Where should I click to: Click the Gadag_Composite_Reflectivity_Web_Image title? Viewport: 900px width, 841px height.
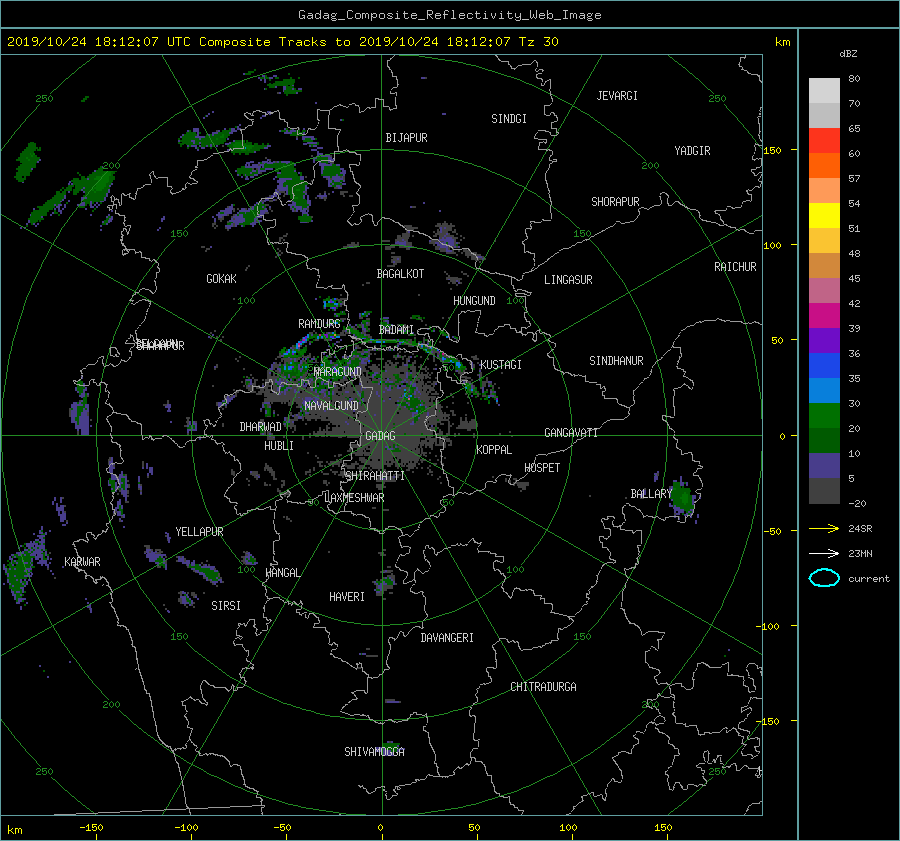click(x=449, y=15)
